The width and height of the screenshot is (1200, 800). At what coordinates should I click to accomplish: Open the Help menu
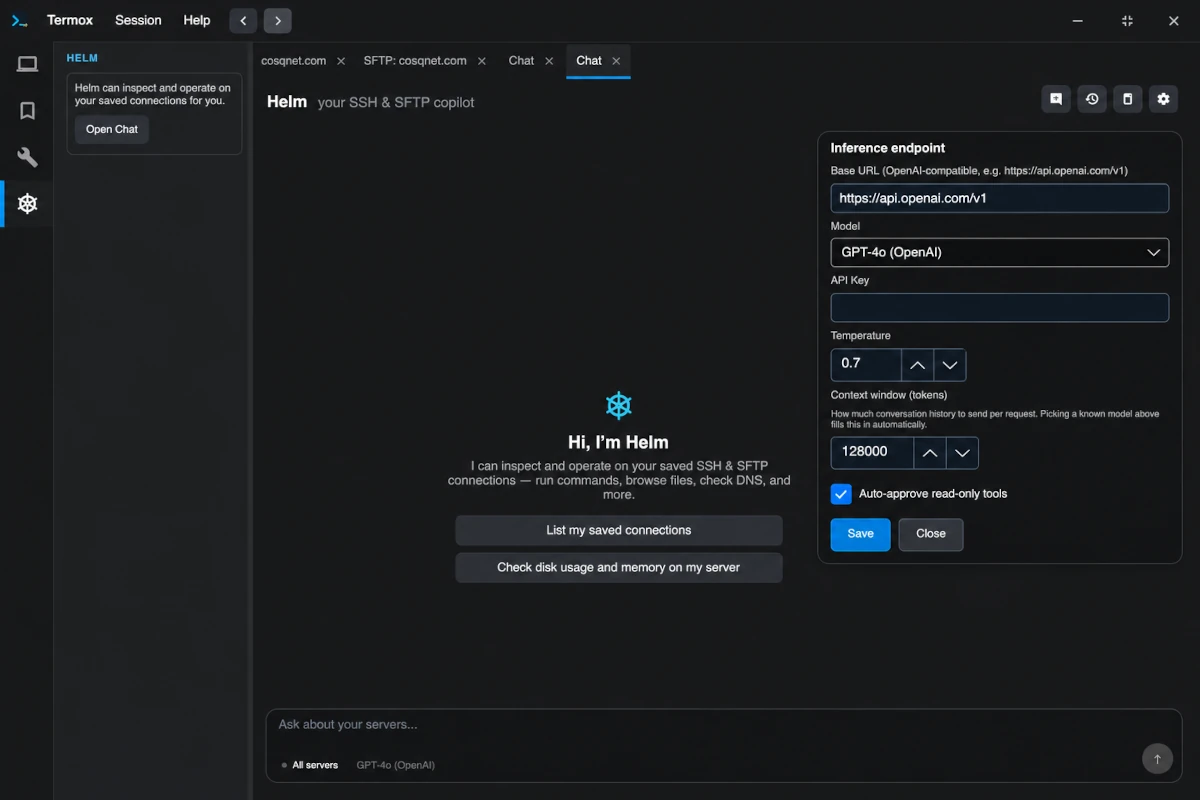click(197, 20)
